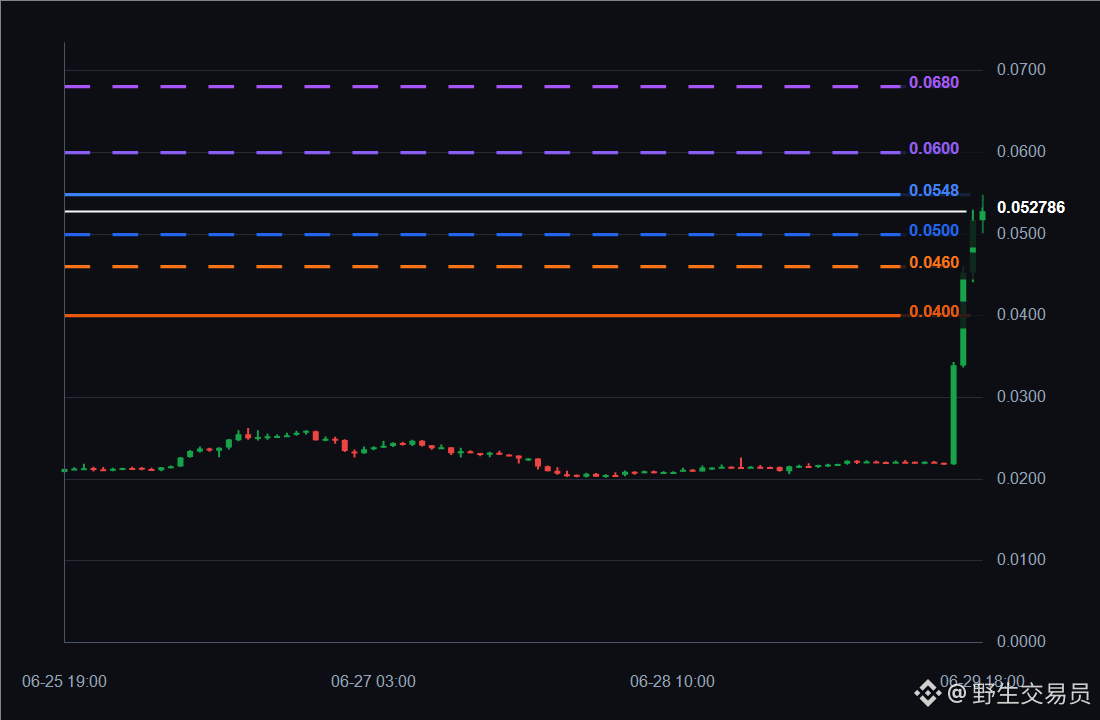Click the Binance logo watermark icon
The width and height of the screenshot is (1100, 720).
coord(927,693)
